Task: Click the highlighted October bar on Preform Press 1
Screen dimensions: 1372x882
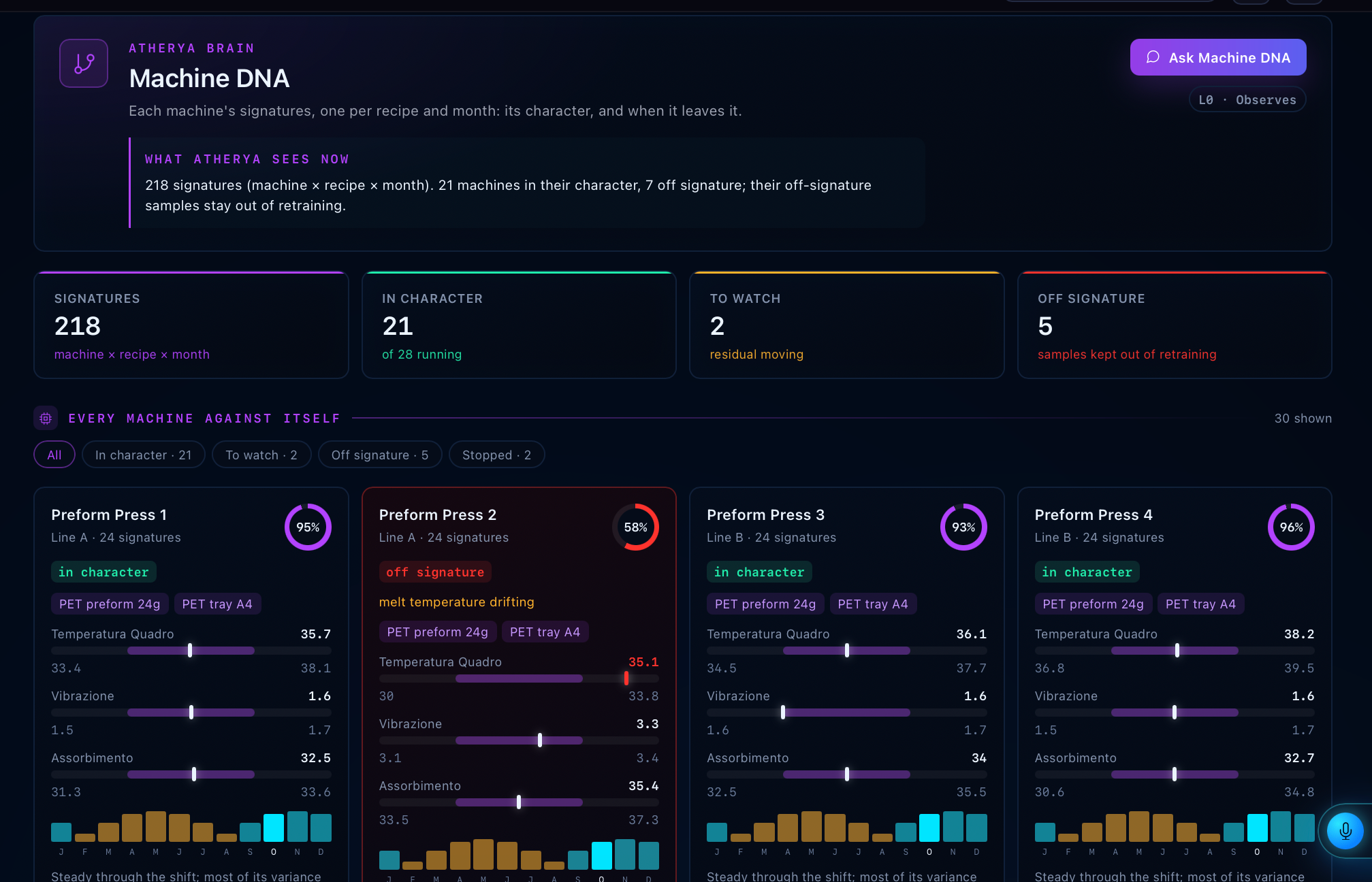Action: [x=274, y=828]
